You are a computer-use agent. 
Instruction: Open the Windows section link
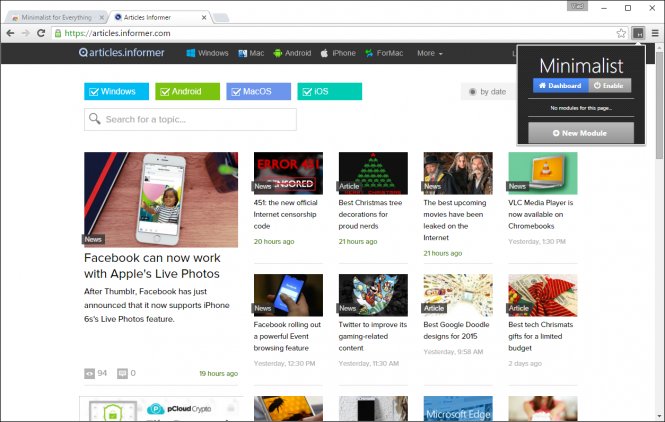click(213, 53)
